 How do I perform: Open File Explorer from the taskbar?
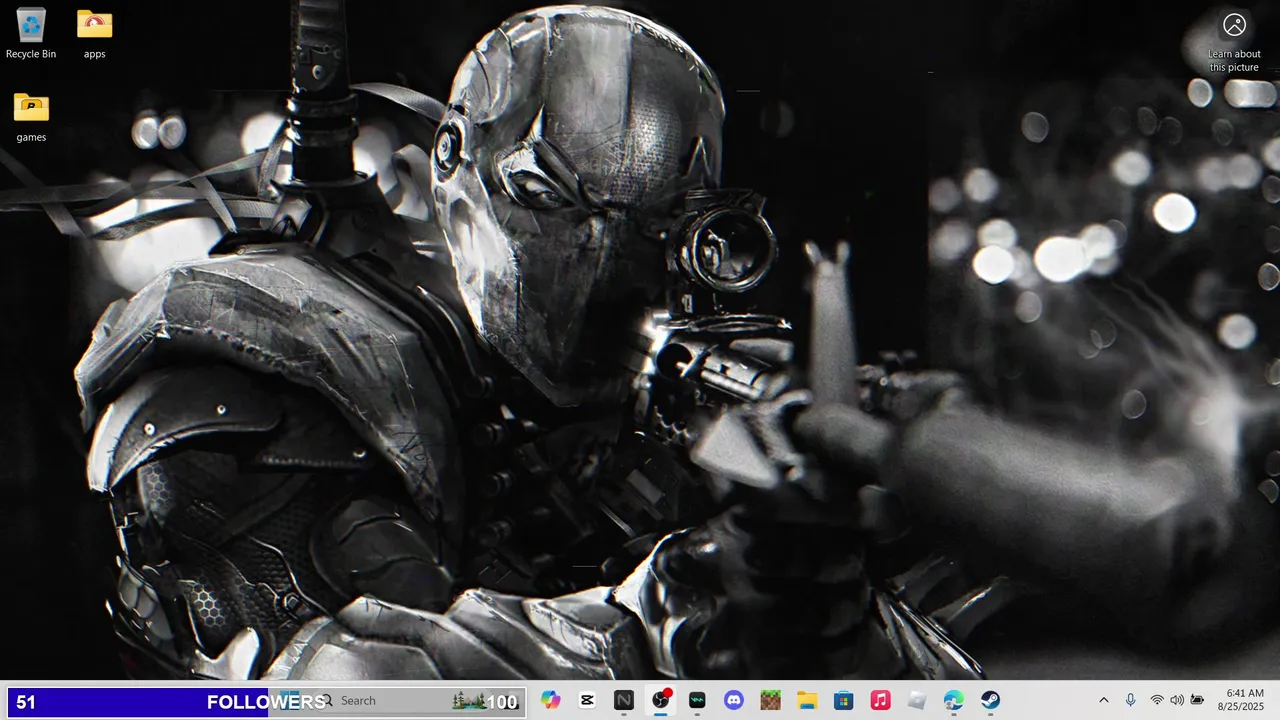(807, 700)
